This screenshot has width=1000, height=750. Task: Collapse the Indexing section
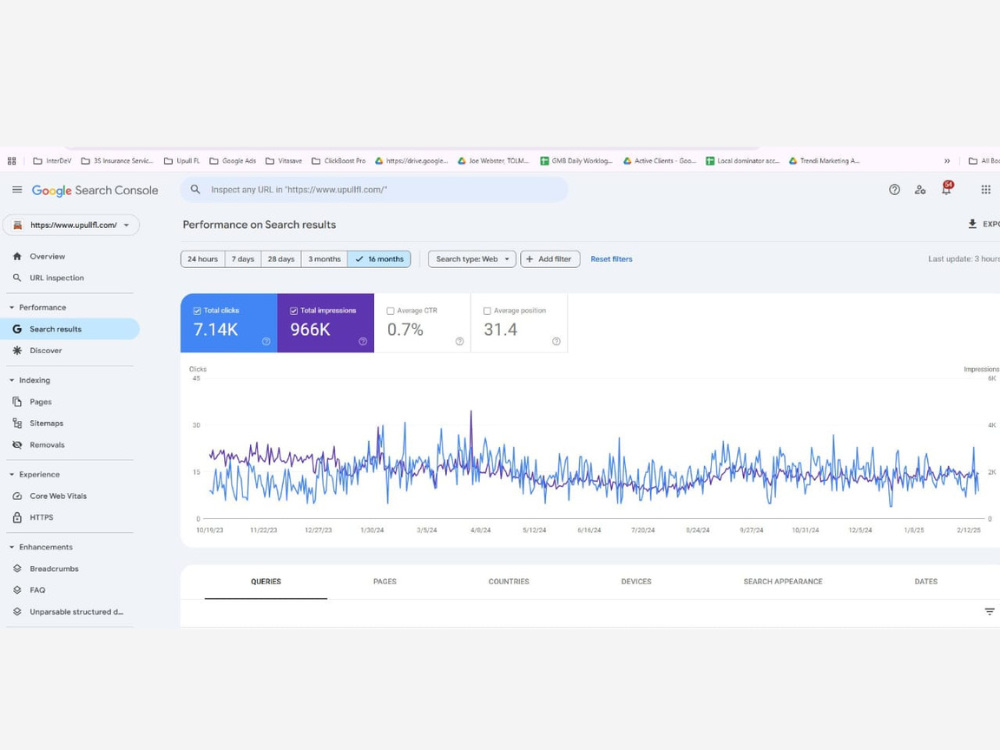click(11, 380)
